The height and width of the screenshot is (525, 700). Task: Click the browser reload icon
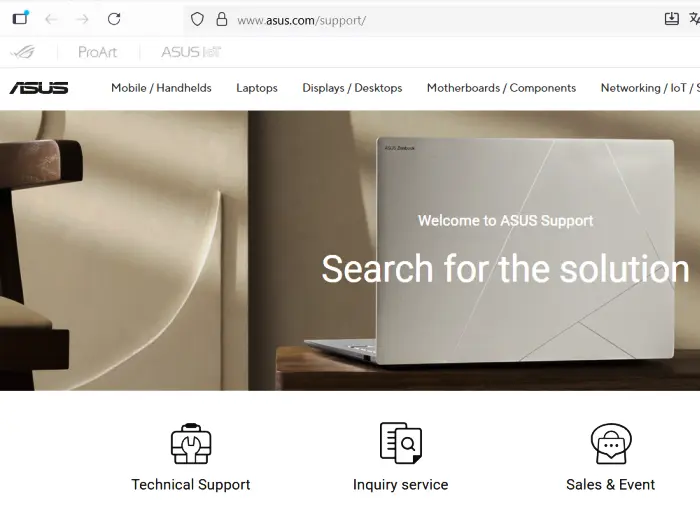coord(114,19)
